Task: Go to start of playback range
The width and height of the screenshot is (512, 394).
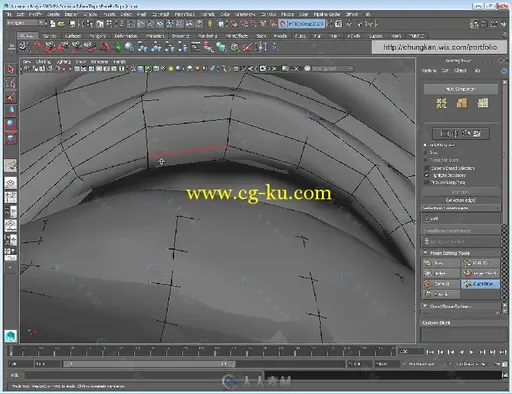Action: pyautogui.click(x=430, y=352)
